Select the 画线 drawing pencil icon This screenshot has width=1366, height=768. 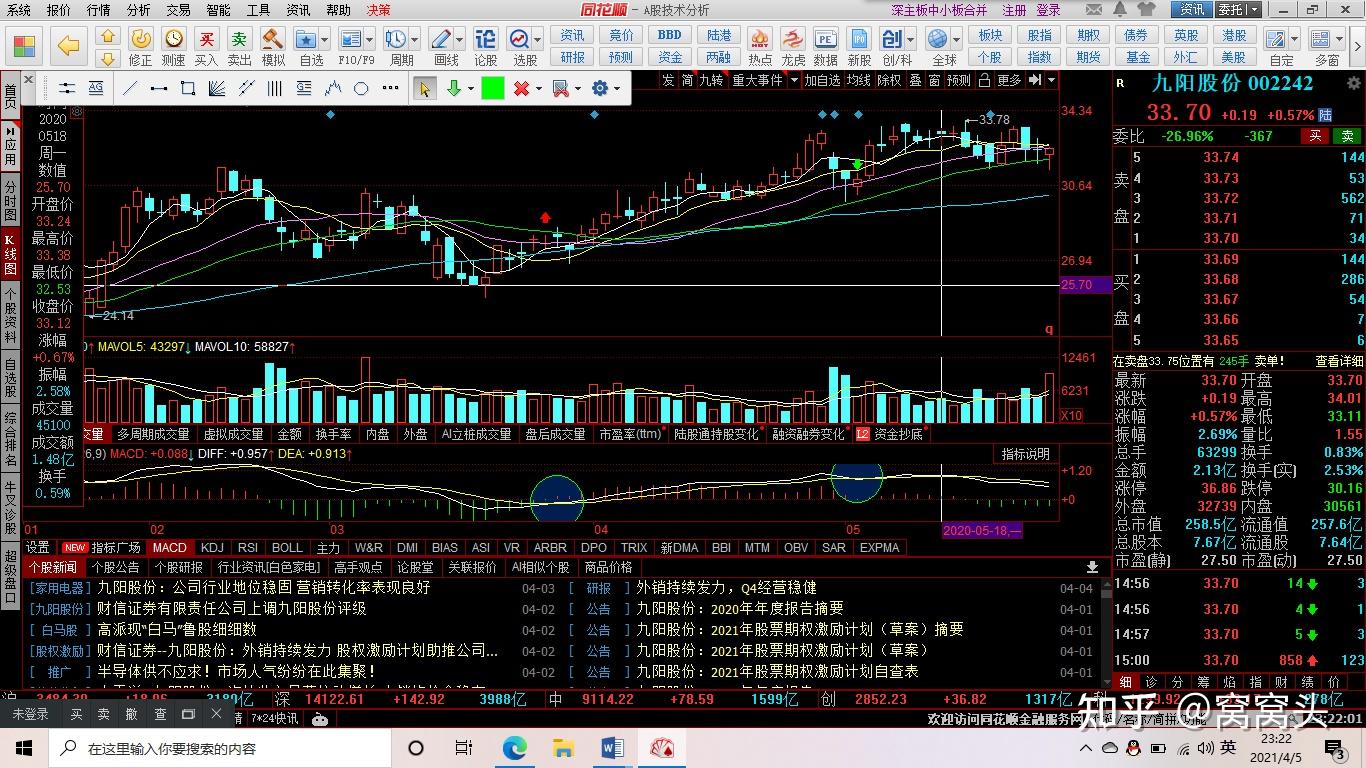(441, 46)
